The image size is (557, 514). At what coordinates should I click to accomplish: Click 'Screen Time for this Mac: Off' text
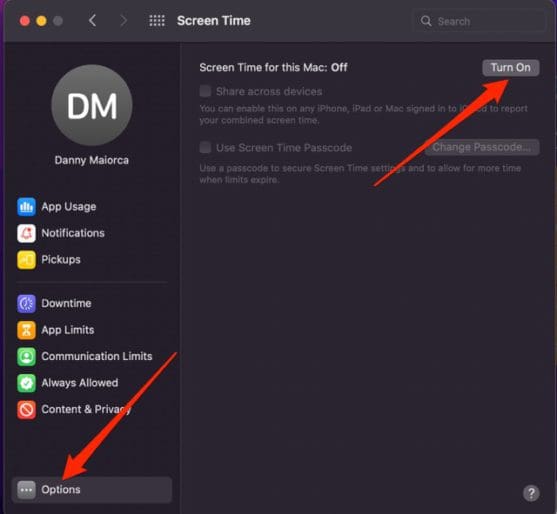pyautogui.click(x=273, y=67)
